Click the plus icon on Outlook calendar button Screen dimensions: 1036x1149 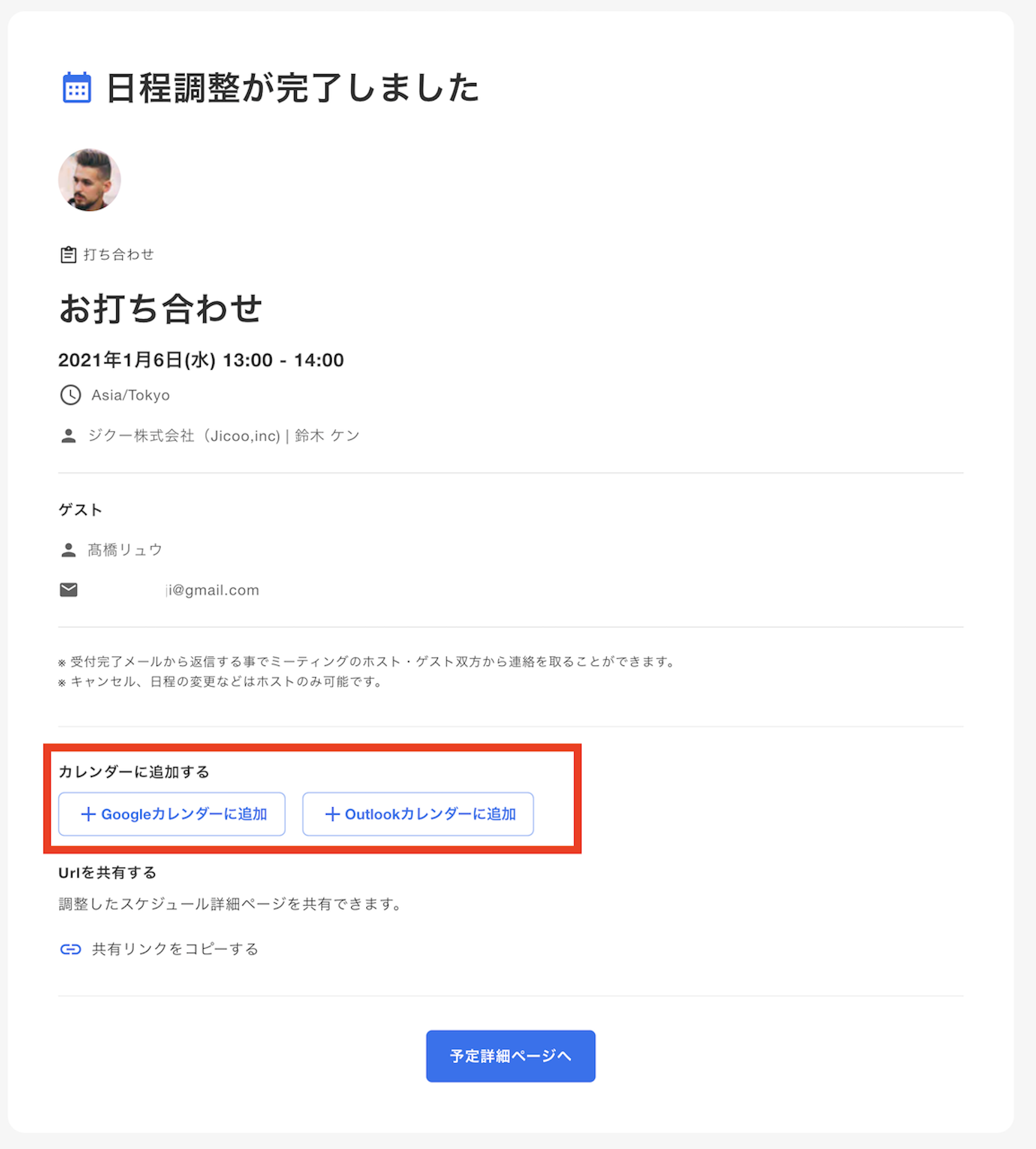(x=332, y=815)
